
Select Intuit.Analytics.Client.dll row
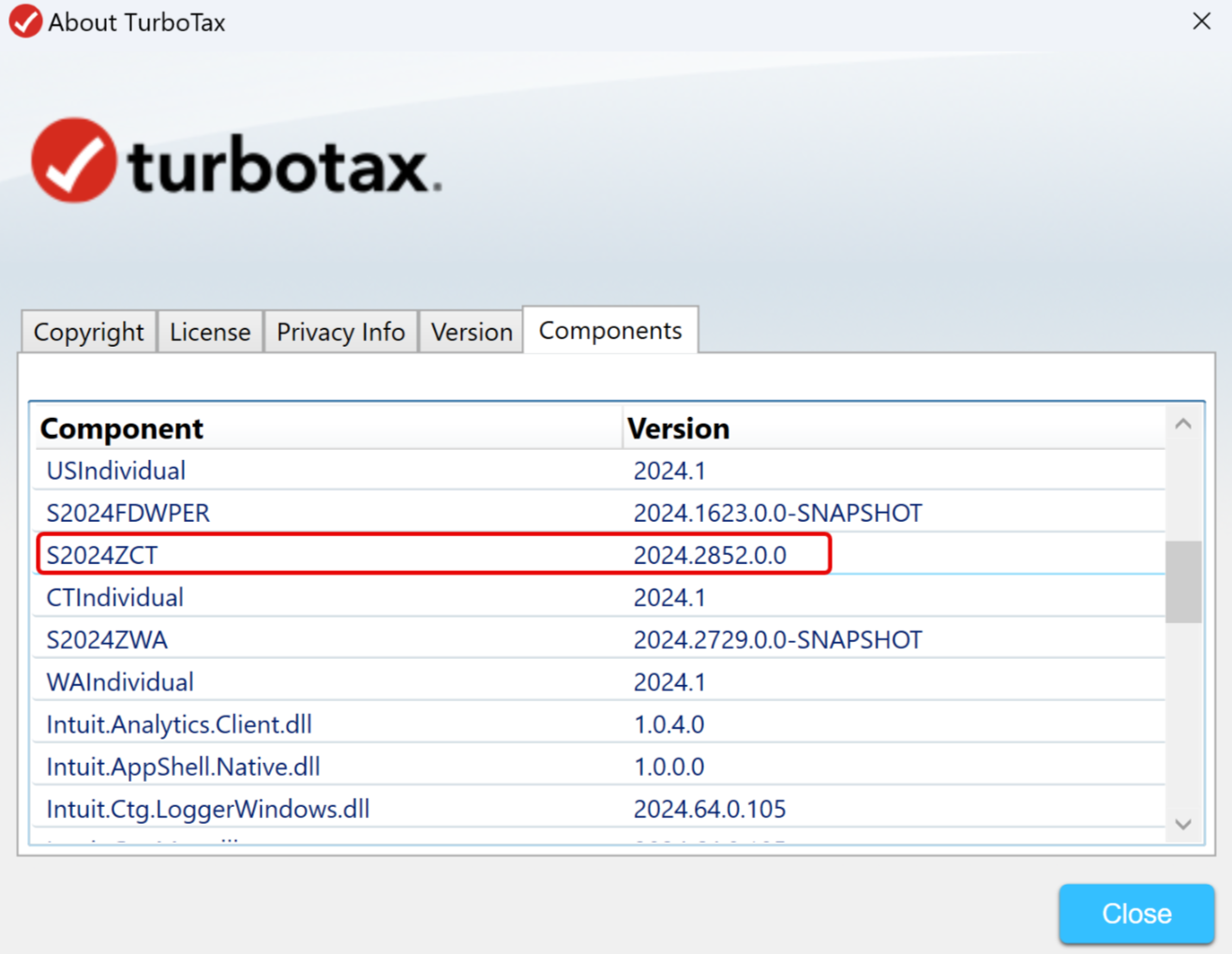click(600, 723)
